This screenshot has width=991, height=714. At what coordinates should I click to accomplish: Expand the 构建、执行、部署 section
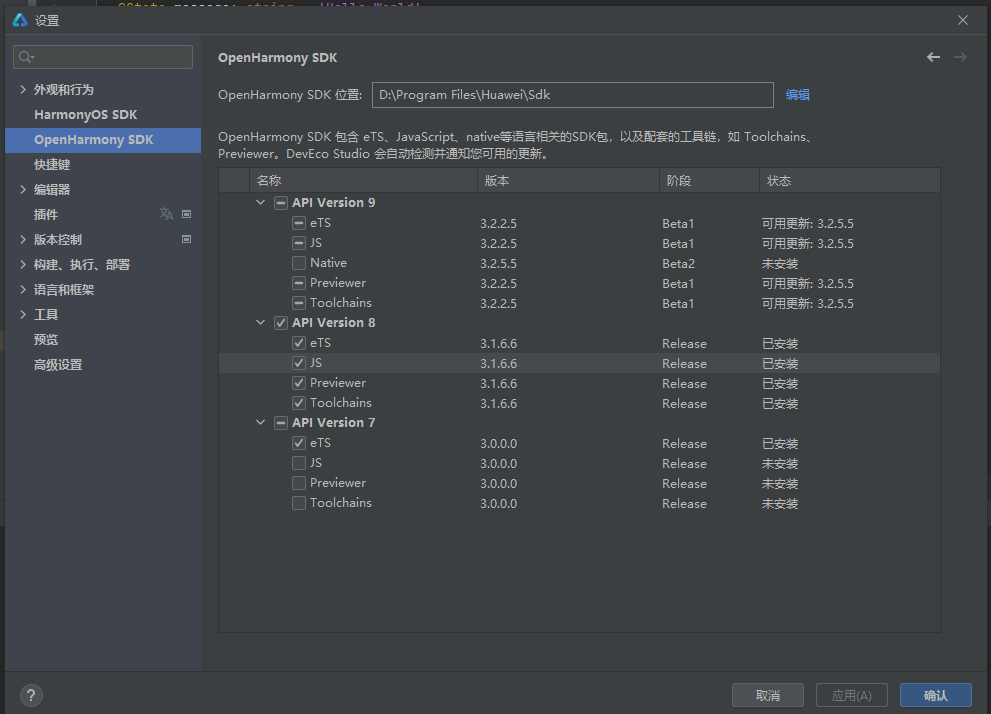click(x=23, y=264)
